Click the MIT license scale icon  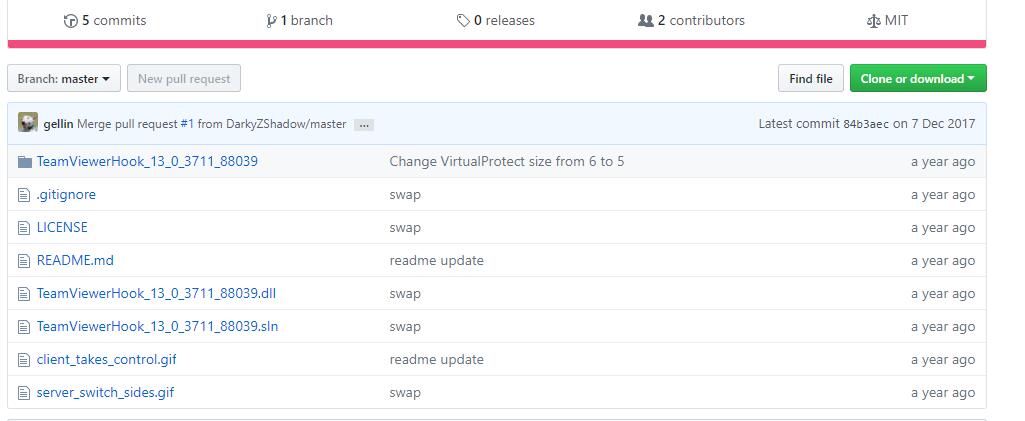tap(873, 21)
